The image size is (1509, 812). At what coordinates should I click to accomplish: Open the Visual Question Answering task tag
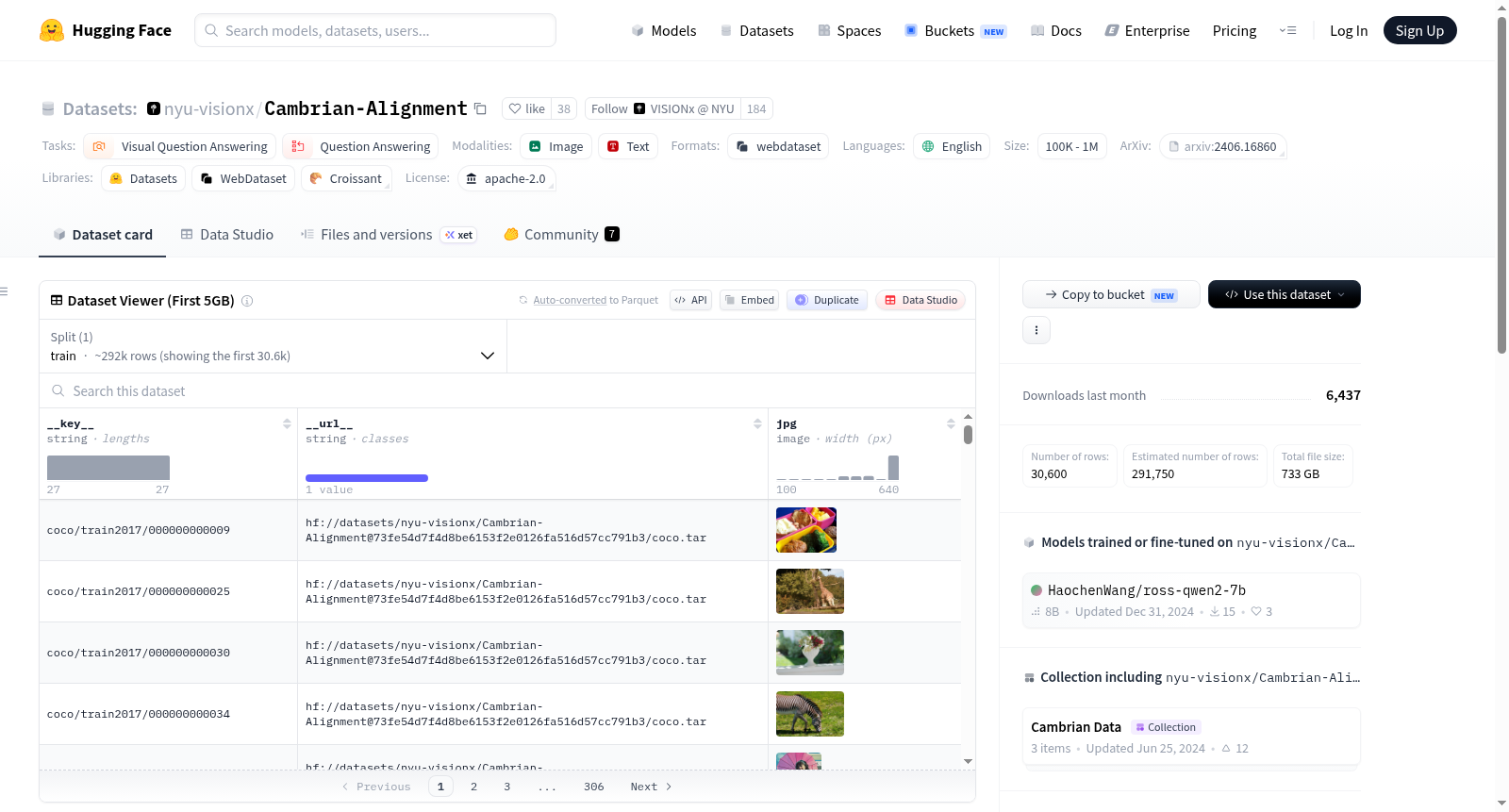coord(179,146)
